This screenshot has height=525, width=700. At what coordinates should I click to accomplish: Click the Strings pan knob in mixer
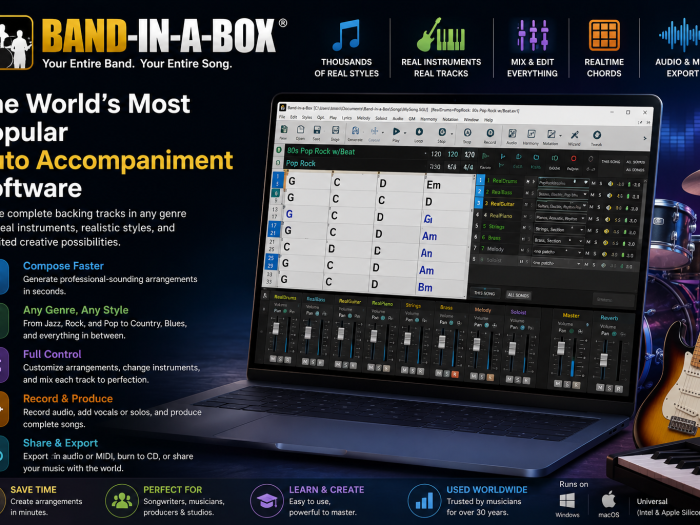[417, 318]
